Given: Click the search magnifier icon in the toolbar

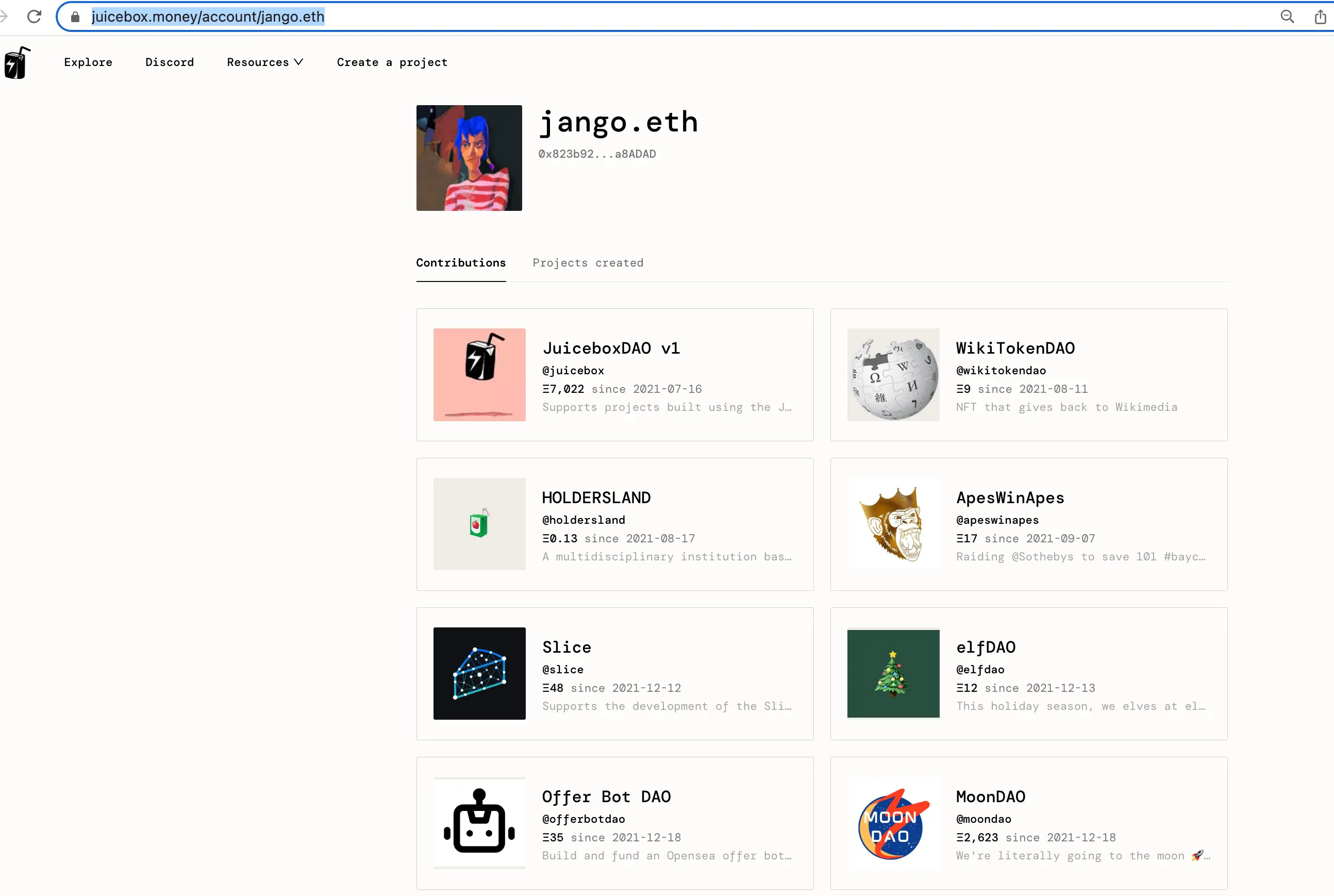Looking at the screenshot, I should [1288, 16].
